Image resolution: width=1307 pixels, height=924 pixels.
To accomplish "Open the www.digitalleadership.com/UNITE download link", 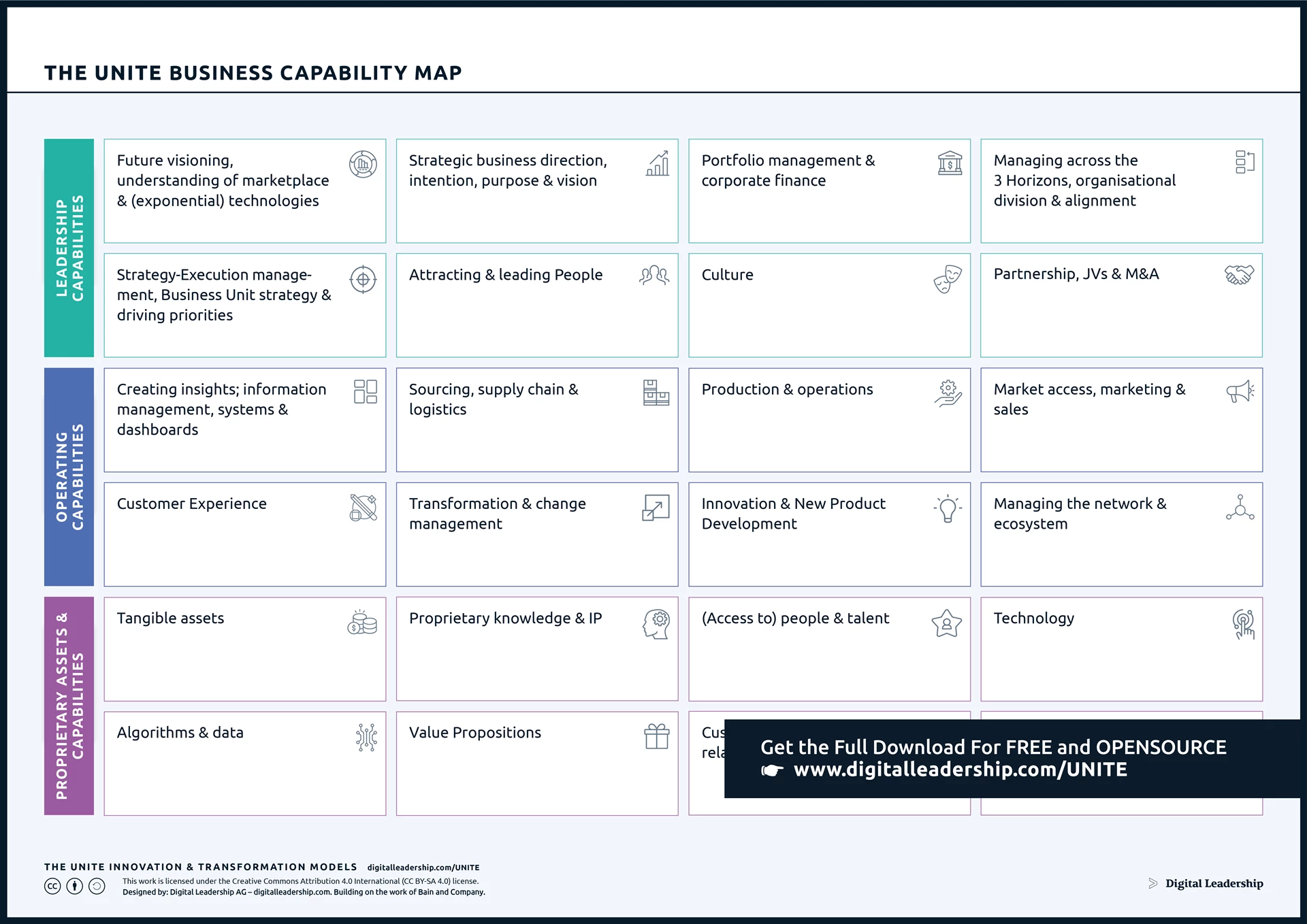I will click(x=960, y=770).
